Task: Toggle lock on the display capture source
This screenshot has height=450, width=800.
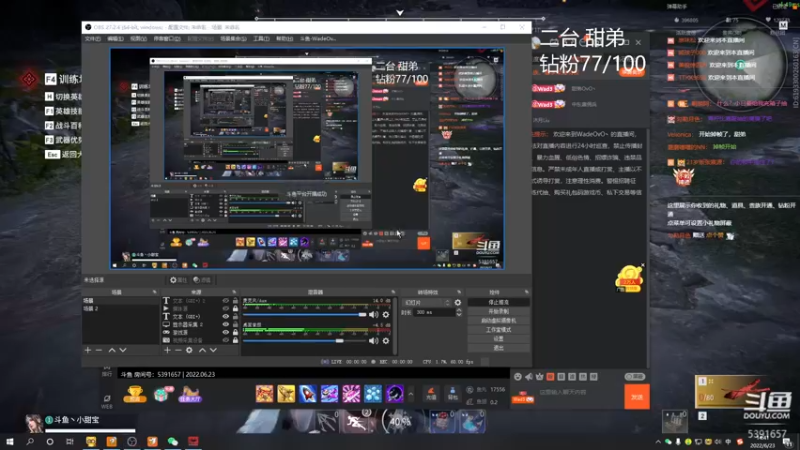Action: 235,324
